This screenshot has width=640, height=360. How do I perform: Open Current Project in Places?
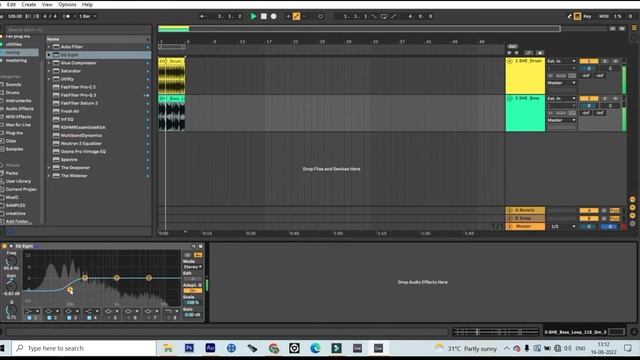coord(21,189)
